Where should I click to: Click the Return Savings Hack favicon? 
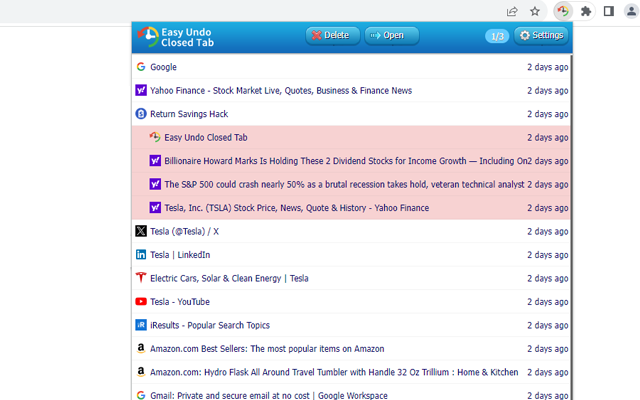tap(141, 113)
